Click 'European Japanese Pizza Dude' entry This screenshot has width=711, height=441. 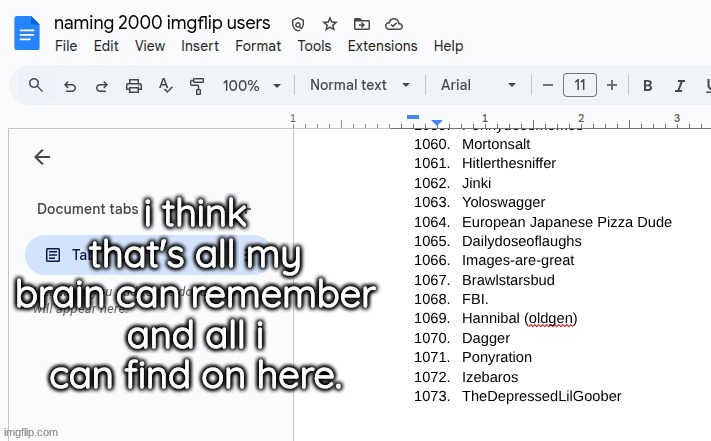click(x=567, y=222)
